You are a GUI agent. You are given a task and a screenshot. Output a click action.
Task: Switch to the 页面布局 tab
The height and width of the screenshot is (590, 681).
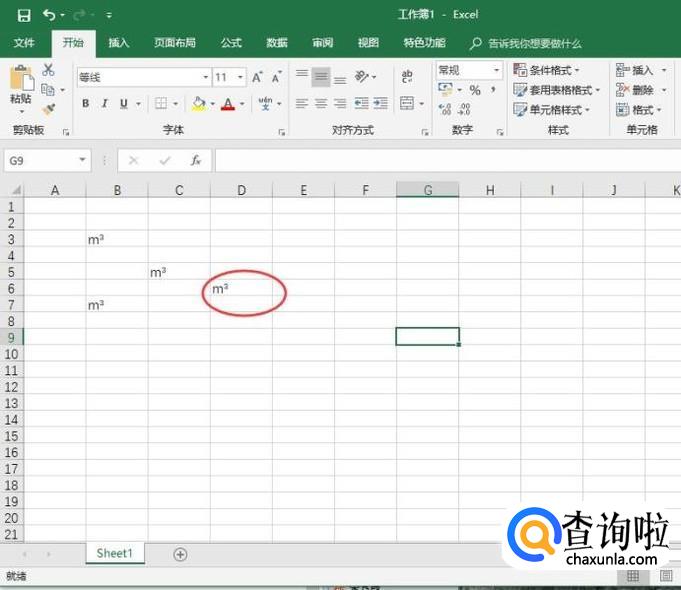175,43
